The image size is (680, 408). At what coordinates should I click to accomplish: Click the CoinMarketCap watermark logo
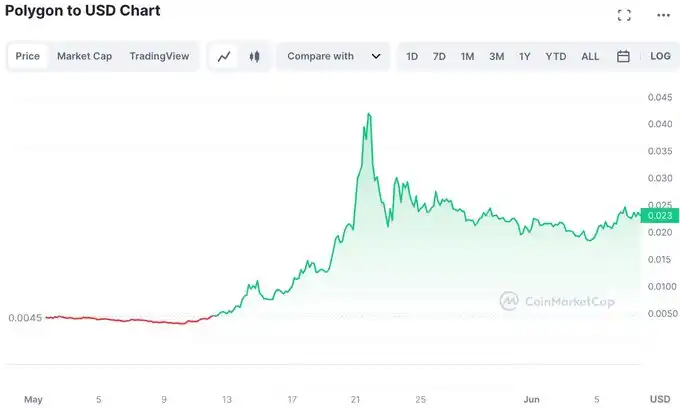coord(558,300)
